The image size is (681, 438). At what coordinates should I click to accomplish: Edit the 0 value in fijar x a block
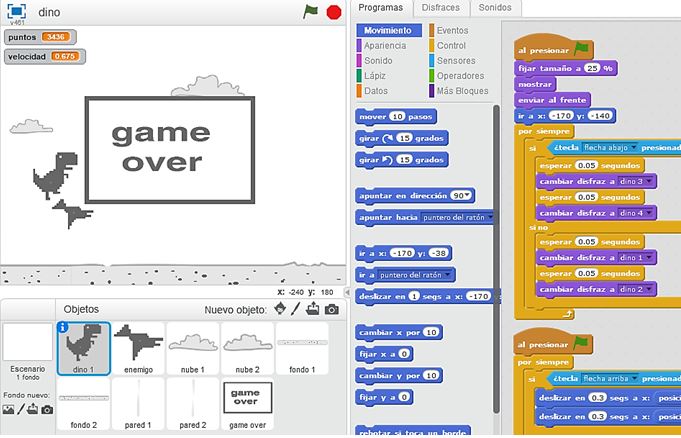(404, 354)
